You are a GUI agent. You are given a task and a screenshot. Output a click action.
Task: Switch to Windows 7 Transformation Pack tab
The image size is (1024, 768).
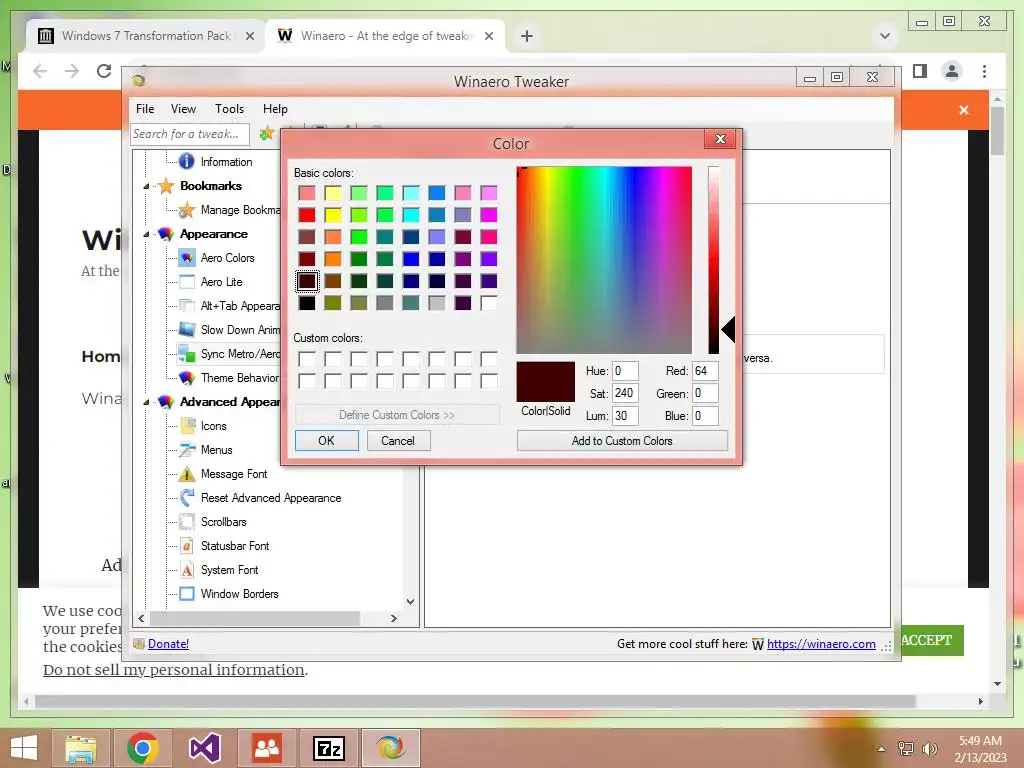[x=145, y=36]
